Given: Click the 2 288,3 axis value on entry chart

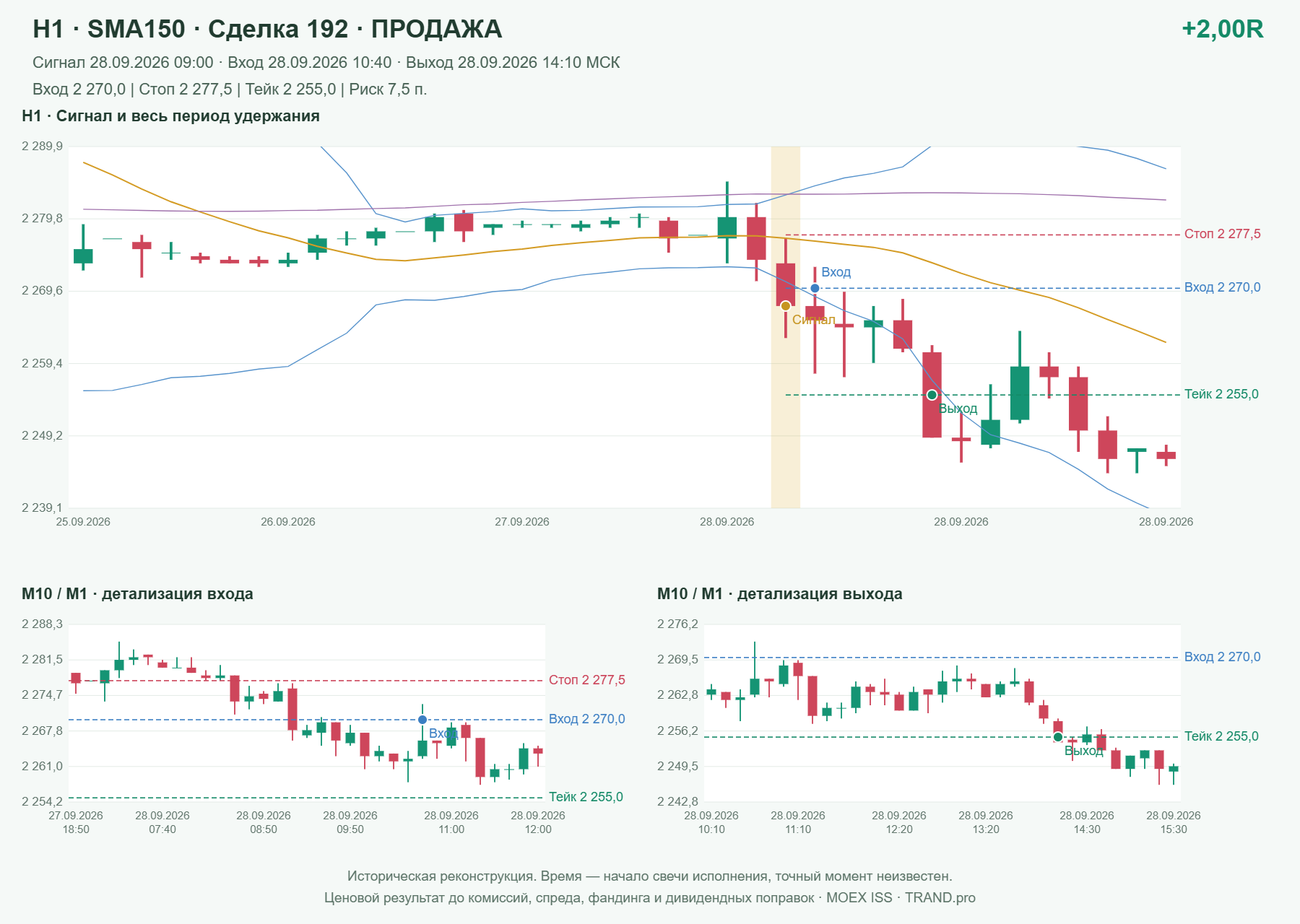Looking at the screenshot, I should coord(42,624).
